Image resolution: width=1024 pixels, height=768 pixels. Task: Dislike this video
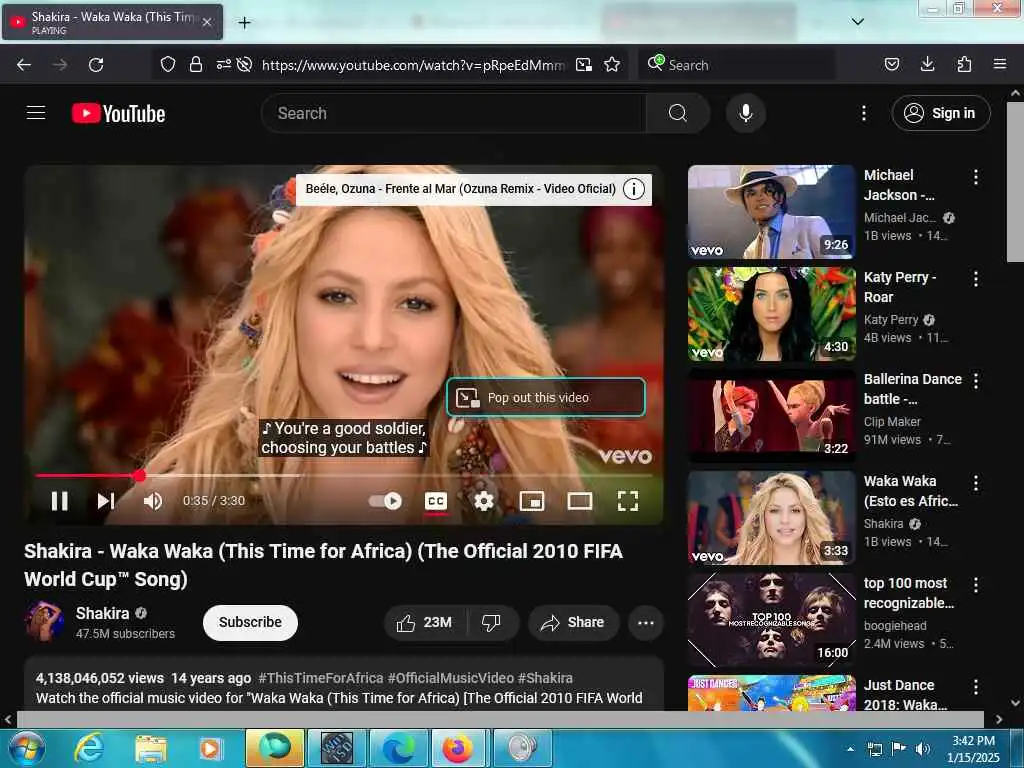tap(492, 622)
